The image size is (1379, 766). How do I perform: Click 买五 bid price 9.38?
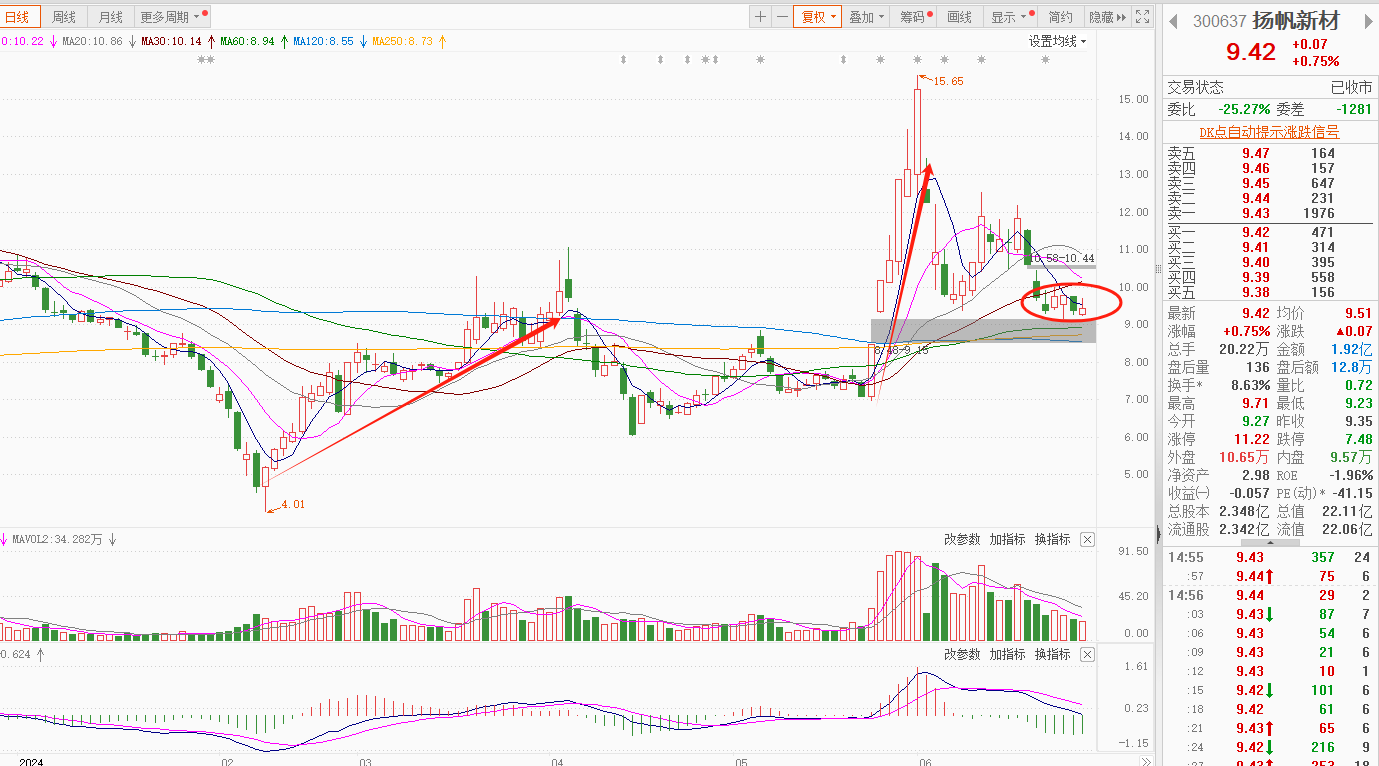(x=1256, y=292)
